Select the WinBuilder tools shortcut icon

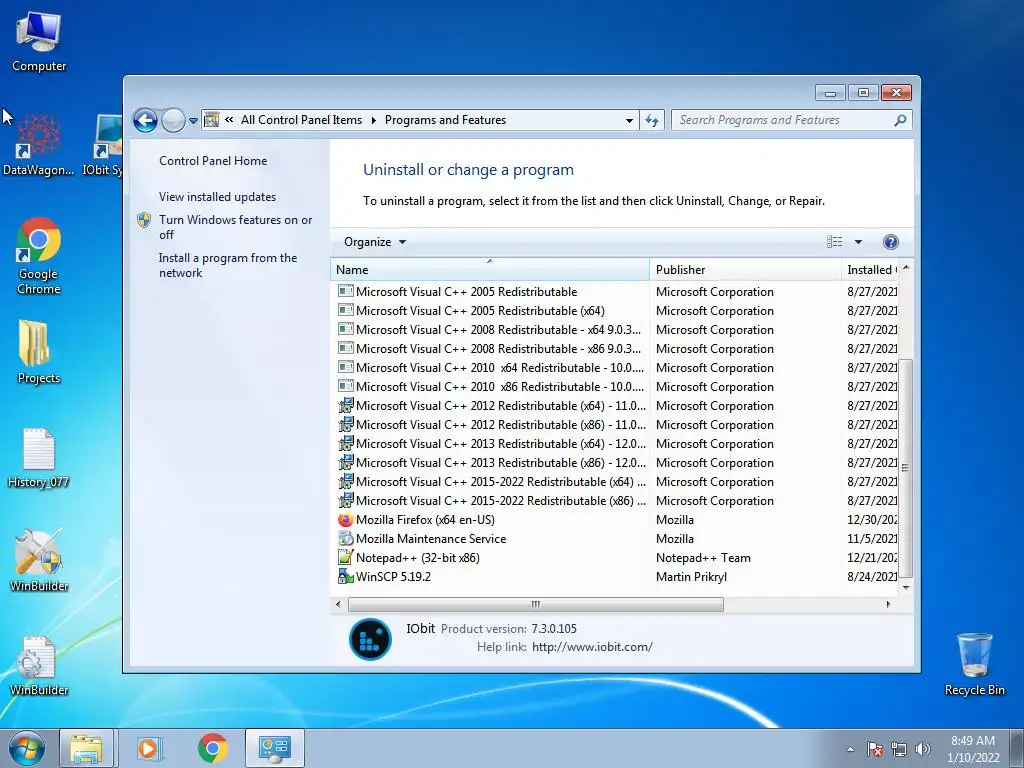pyautogui.click(x=39, y=560)
